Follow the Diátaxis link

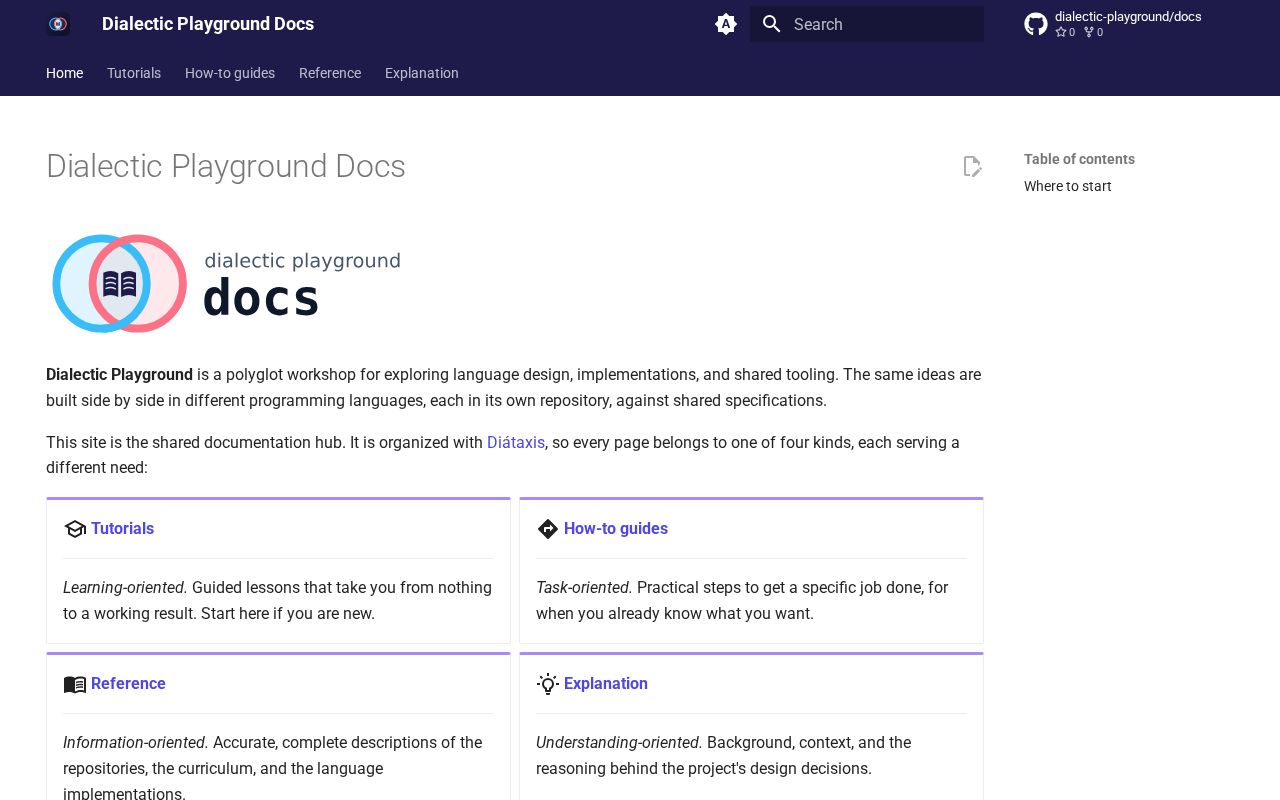coord(516,442)
